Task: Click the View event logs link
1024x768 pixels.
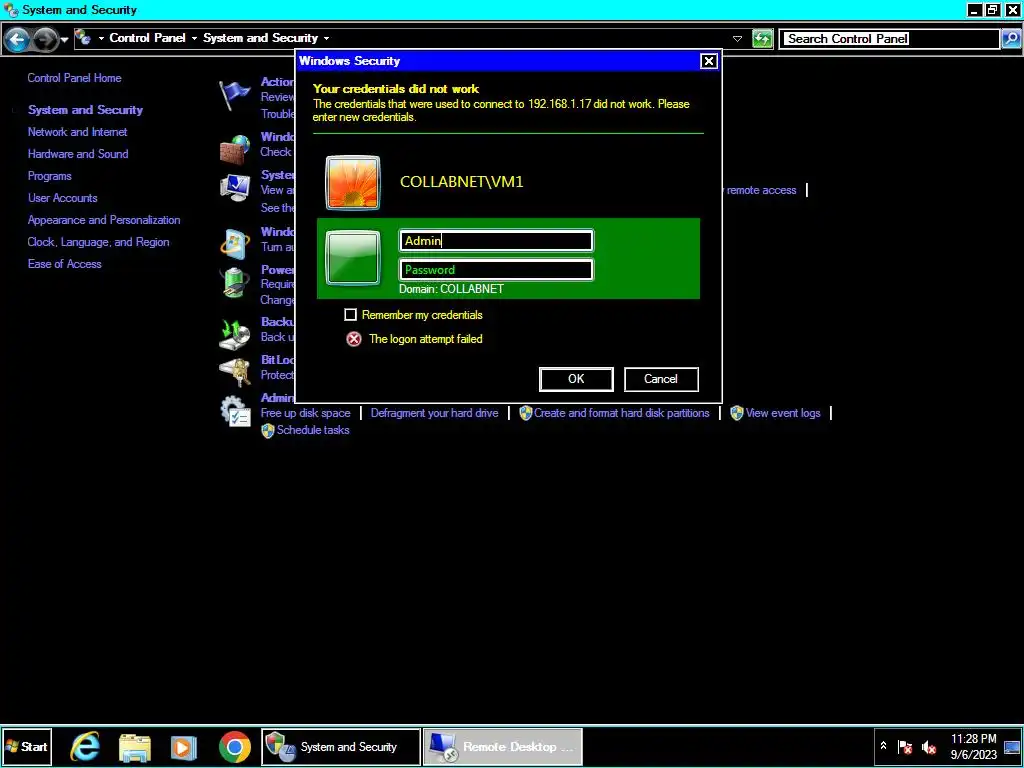Action: tap(782, 413)
